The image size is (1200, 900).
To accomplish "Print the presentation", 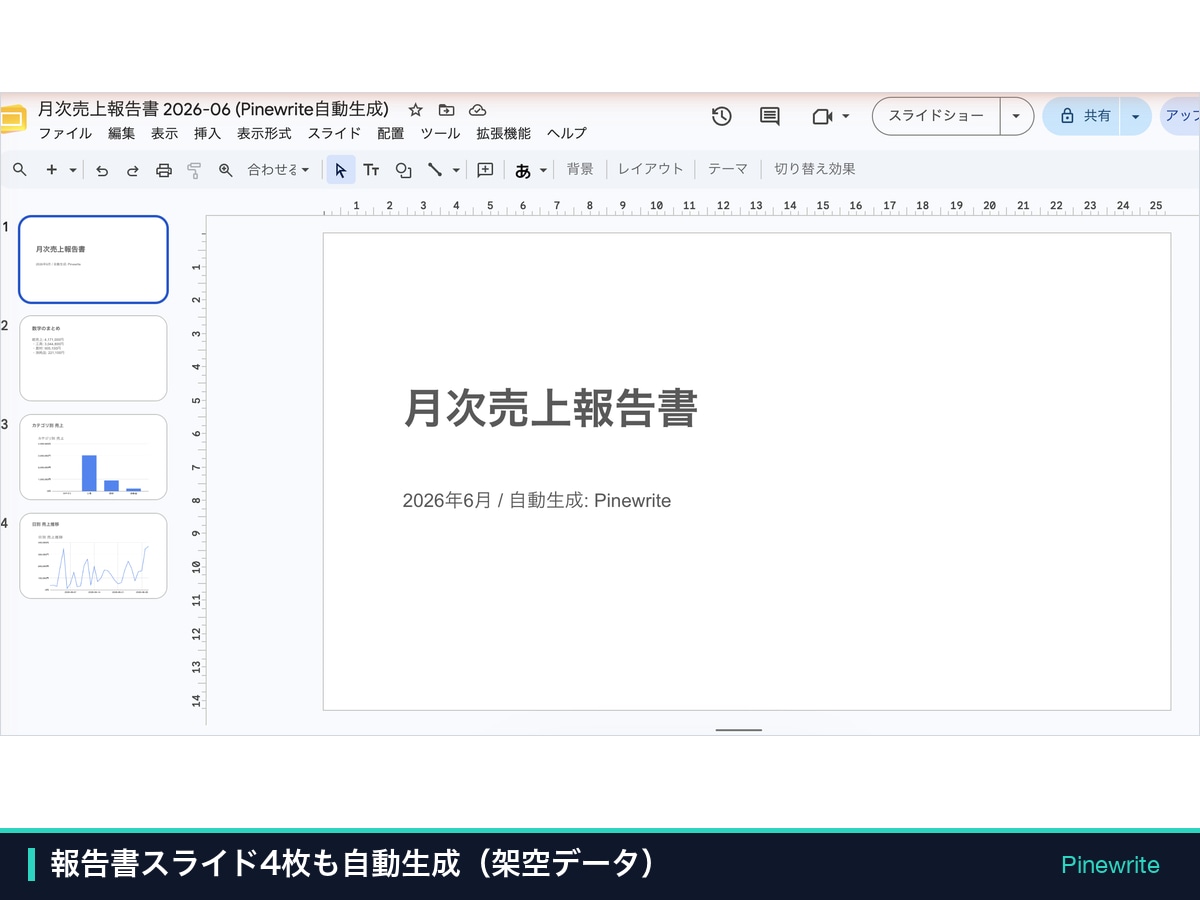I will tap(164, 170).
